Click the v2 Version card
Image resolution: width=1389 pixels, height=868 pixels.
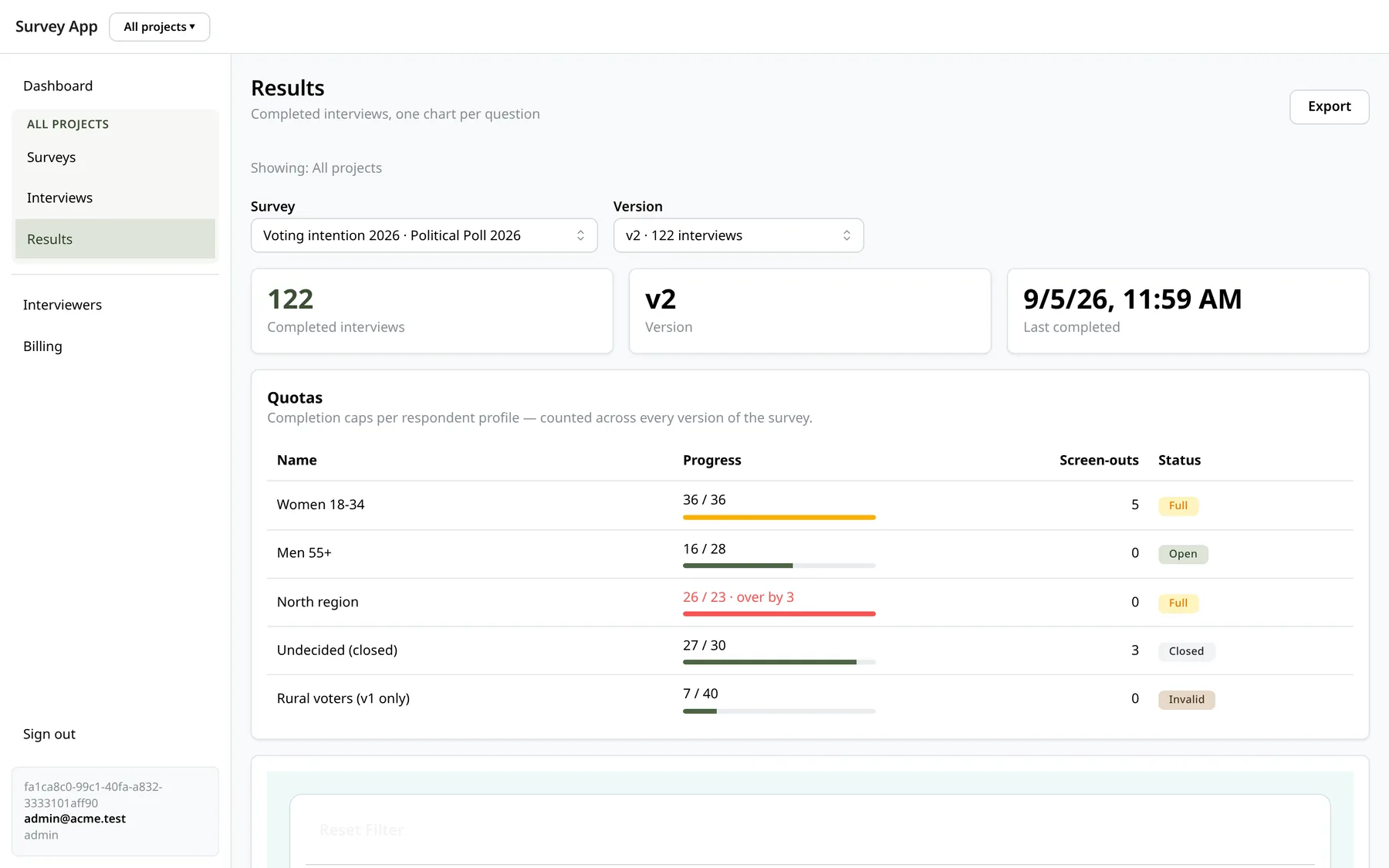coord(809,311)
